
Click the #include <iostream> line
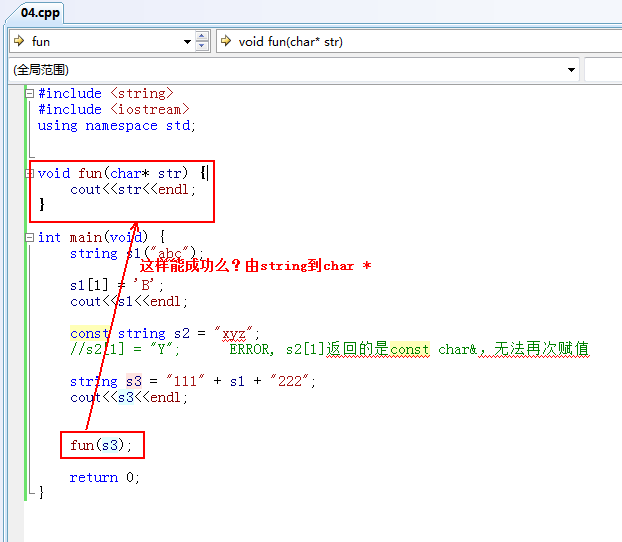click(113, 109)
